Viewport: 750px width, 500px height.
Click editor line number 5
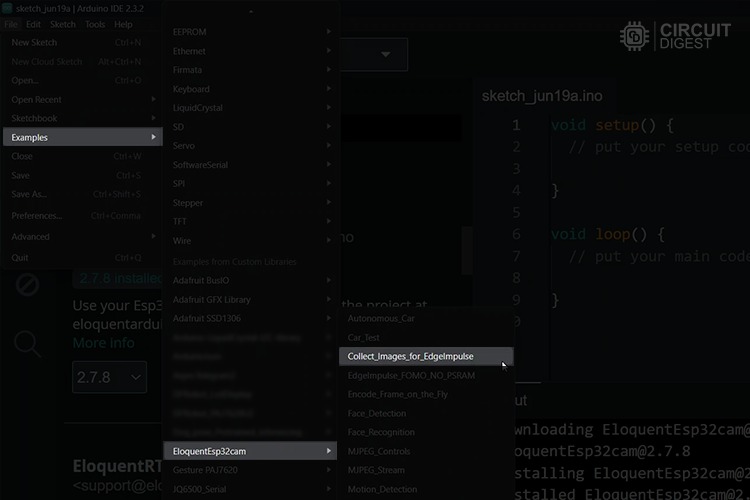(516, 212)
